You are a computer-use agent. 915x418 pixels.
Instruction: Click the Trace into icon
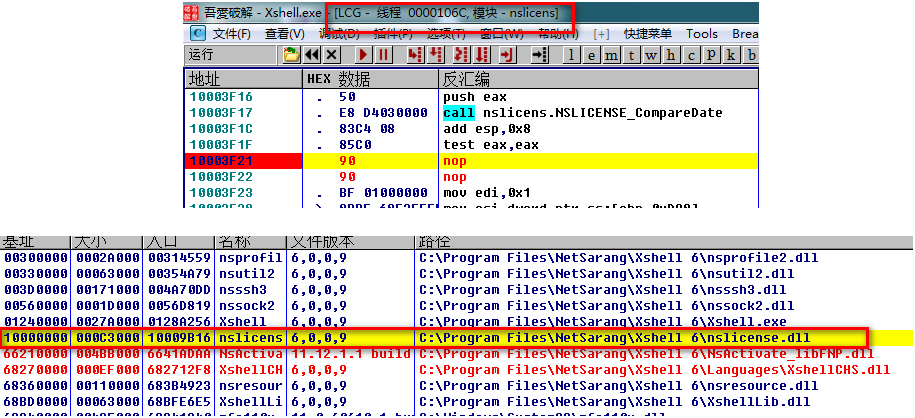(461, 55)
